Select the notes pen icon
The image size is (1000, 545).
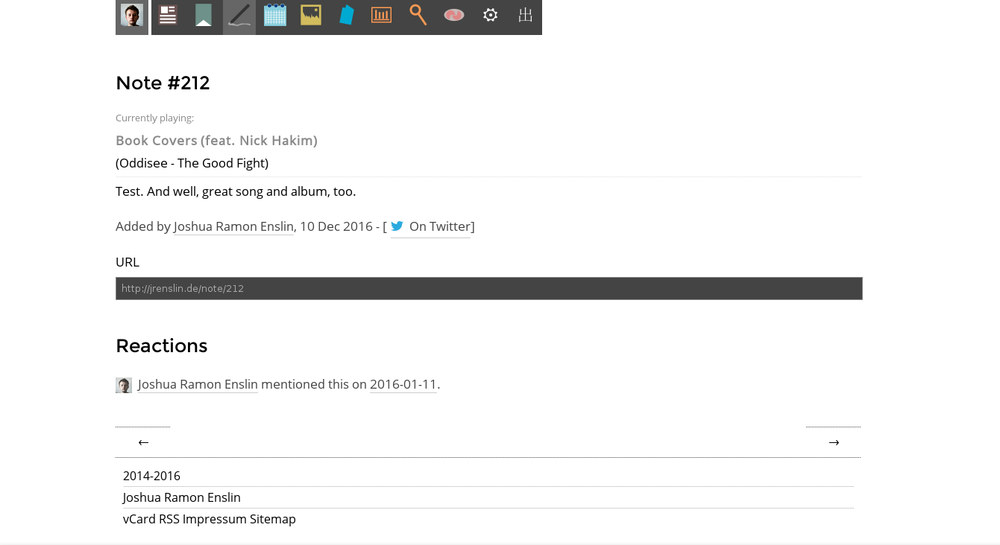239,16
